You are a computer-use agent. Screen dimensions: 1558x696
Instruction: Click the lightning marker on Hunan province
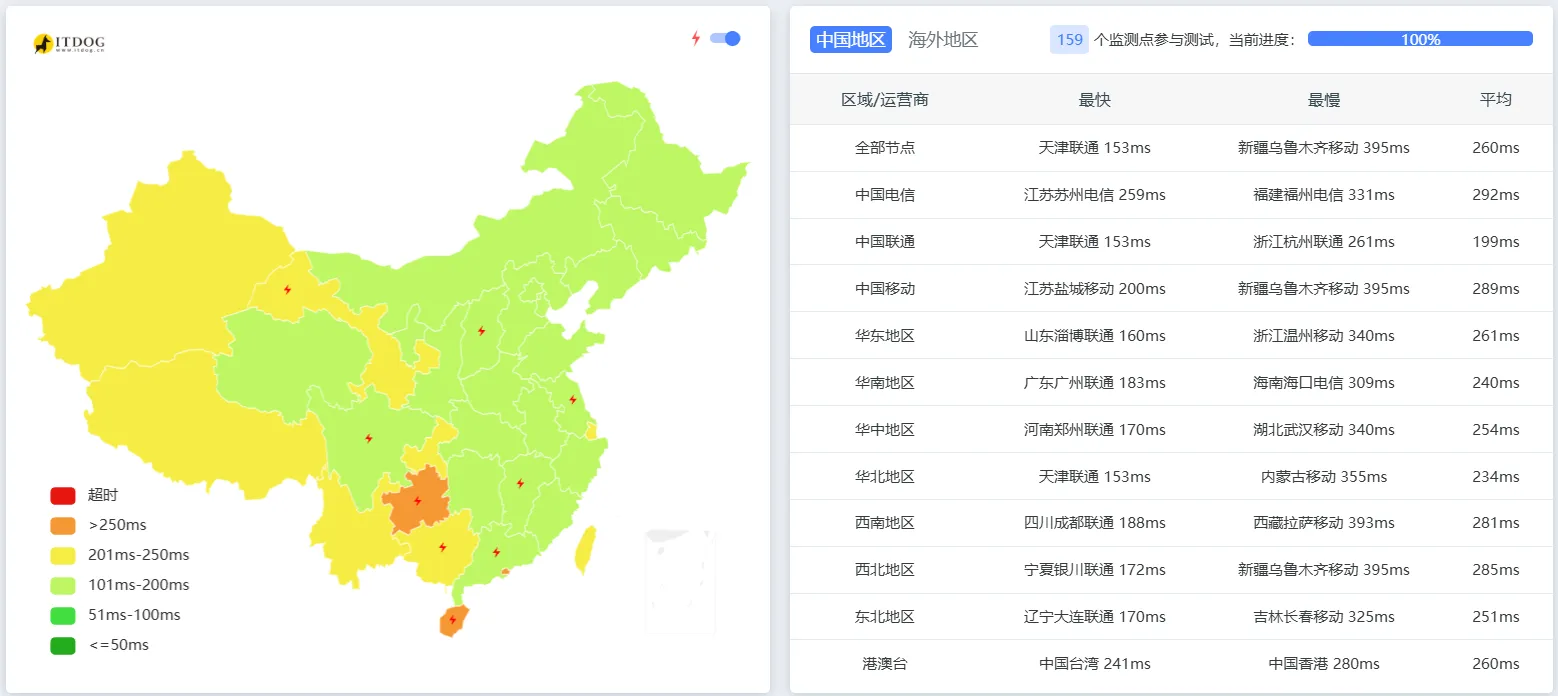point(520,485)
